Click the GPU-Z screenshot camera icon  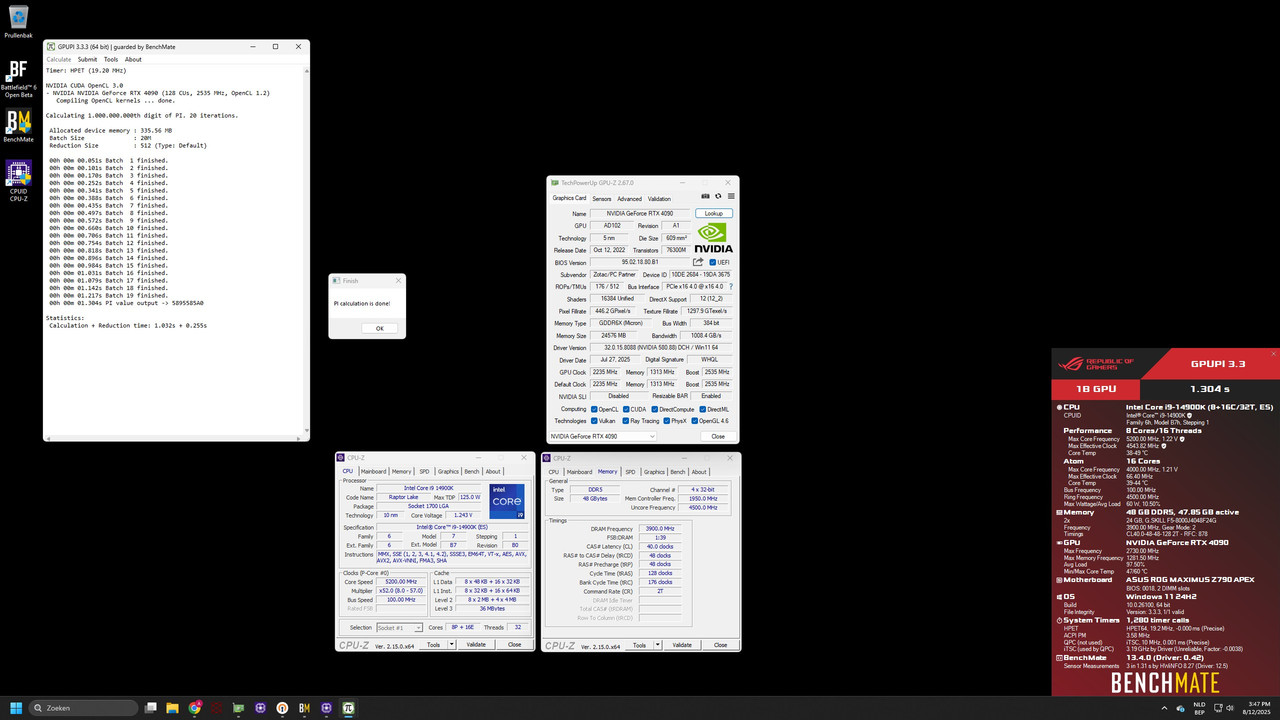tap(706, 196)
